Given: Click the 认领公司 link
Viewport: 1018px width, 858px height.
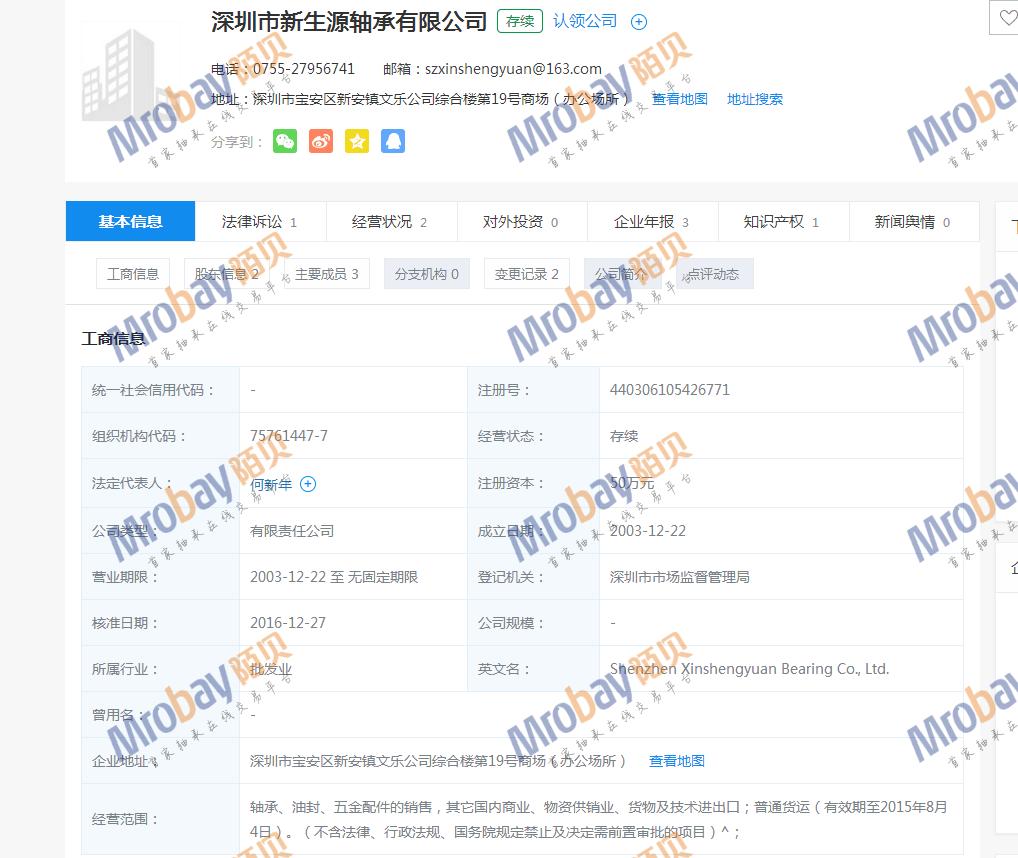Looking at the screenshot, I should 585,21.
